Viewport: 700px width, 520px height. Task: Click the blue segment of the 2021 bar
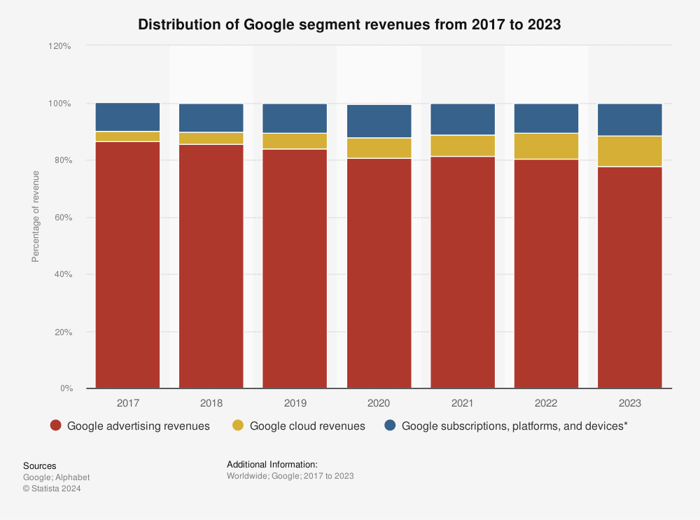463,119
